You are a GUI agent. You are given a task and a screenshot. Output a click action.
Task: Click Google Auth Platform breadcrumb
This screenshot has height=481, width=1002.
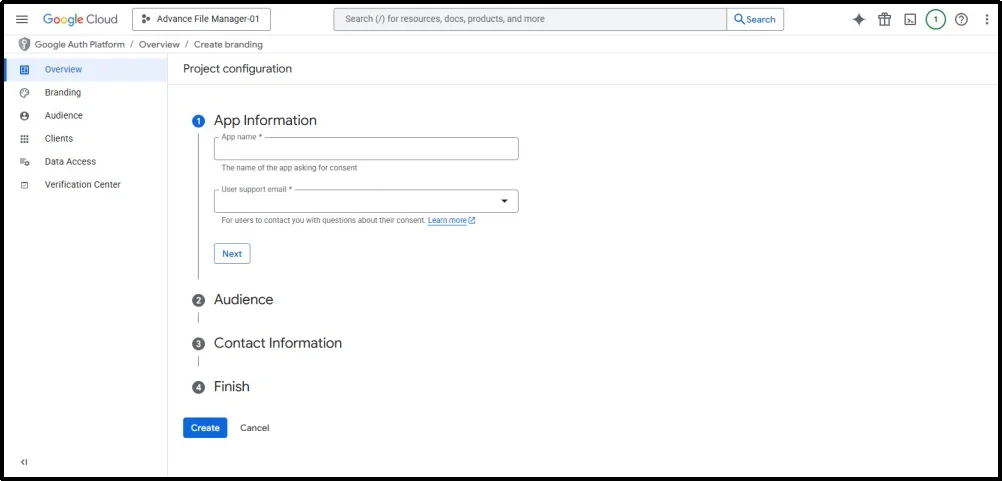coord(79,45)
